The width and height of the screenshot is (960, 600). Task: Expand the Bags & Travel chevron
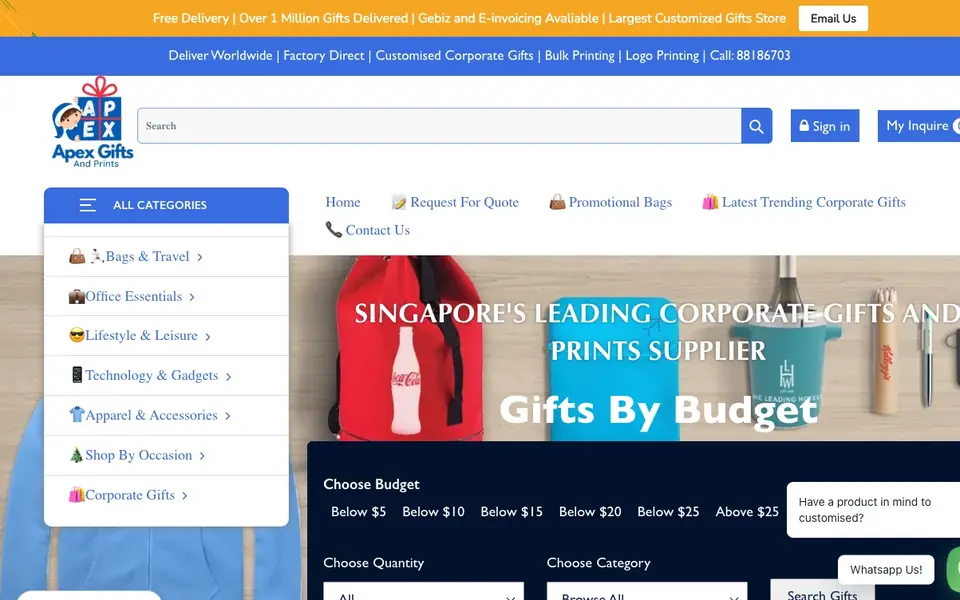pos(200,257)
